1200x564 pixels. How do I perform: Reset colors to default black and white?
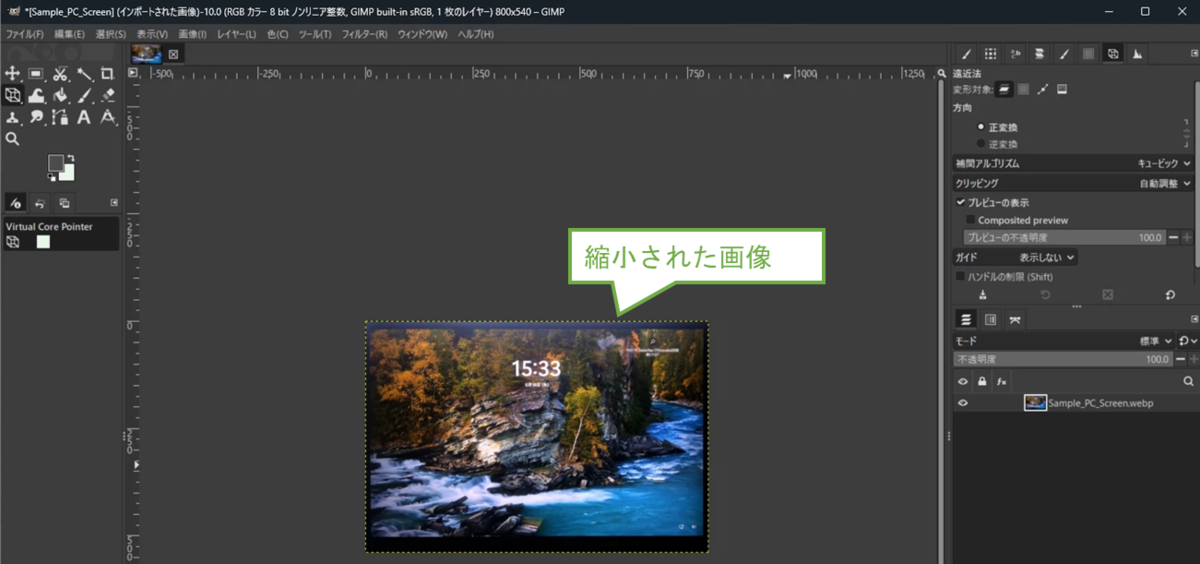coord(51,178)
